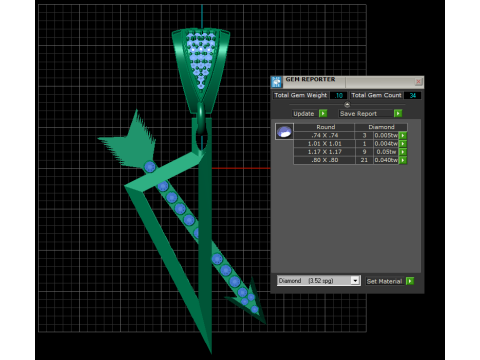Click the Update label button
The width and height of the screenshot is (480, 360).
click(305, 114)
